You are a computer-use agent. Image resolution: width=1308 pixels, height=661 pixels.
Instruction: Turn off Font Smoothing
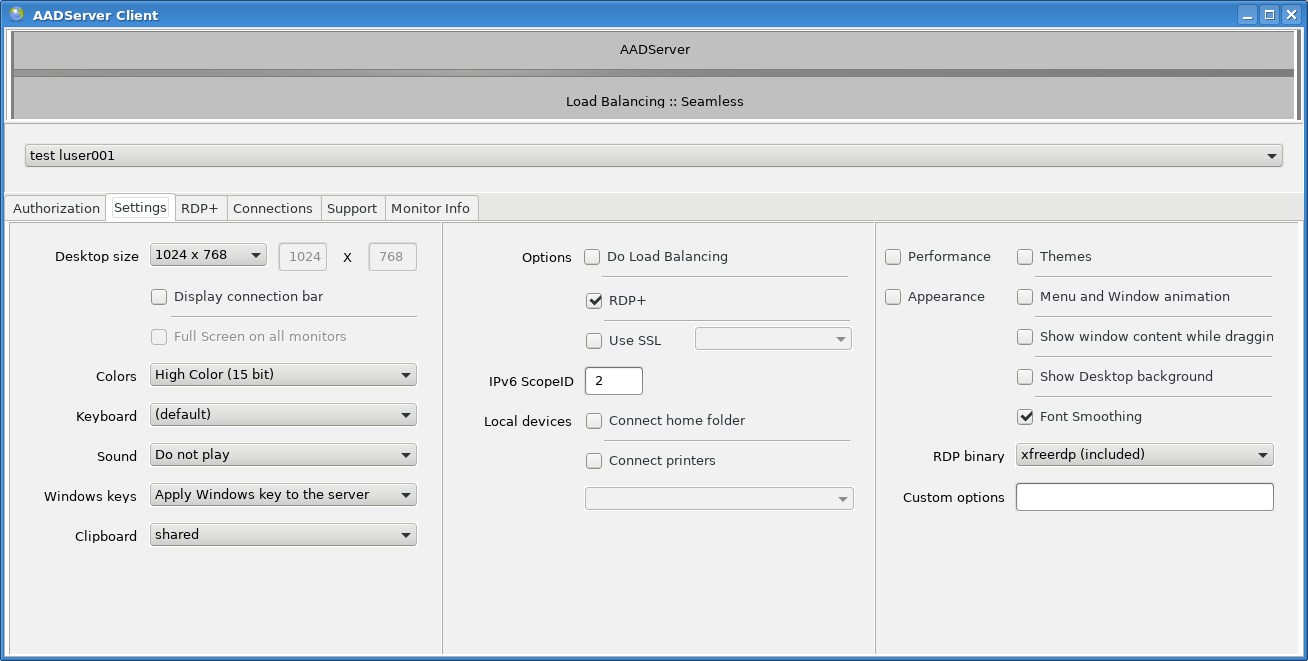[1025, 417]
